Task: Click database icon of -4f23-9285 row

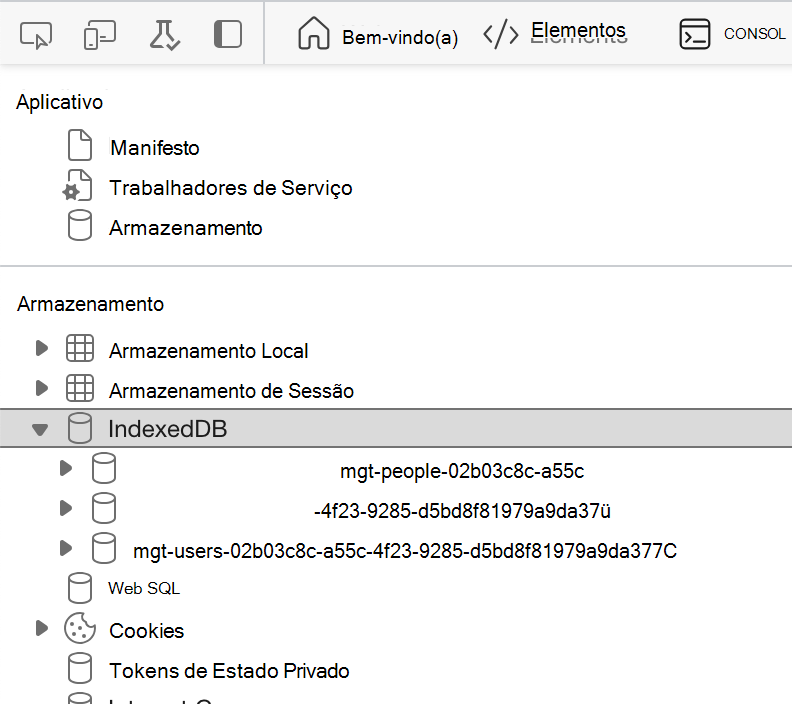Action: tap(104, 508)
